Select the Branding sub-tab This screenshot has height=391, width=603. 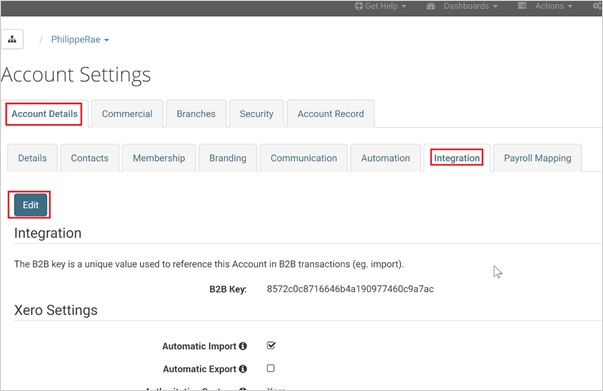pos(228,158)
